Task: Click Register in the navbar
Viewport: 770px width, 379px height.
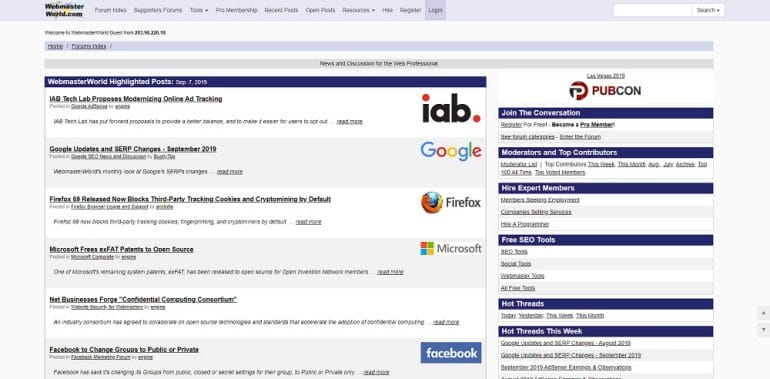Action: pos(411,10)
